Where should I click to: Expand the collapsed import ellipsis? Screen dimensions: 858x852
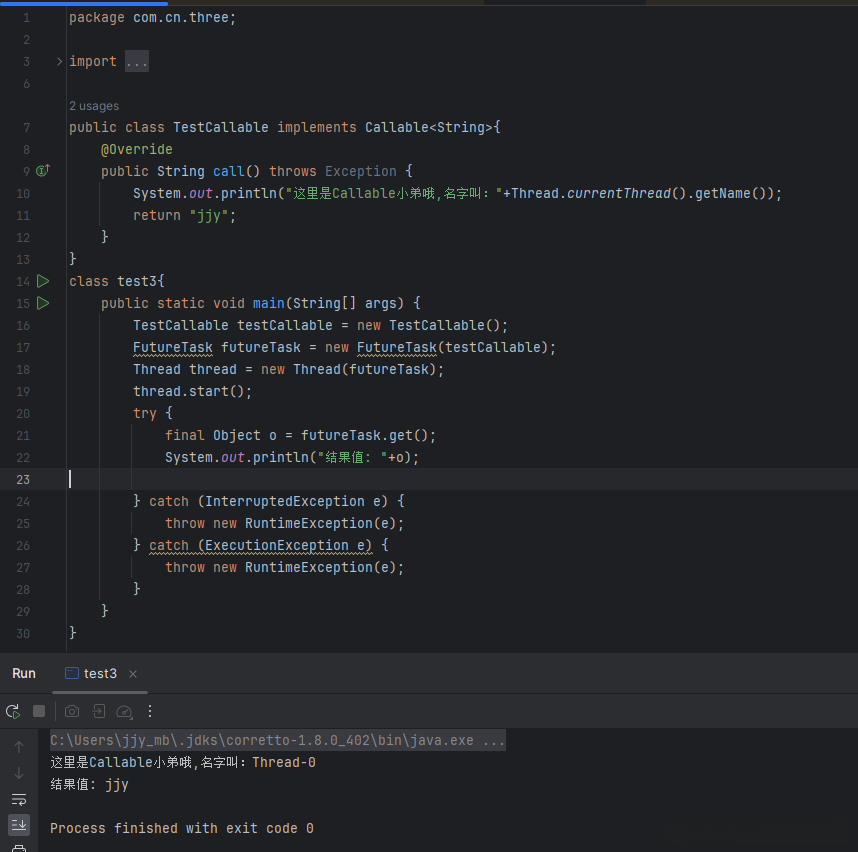pos(137,62)
